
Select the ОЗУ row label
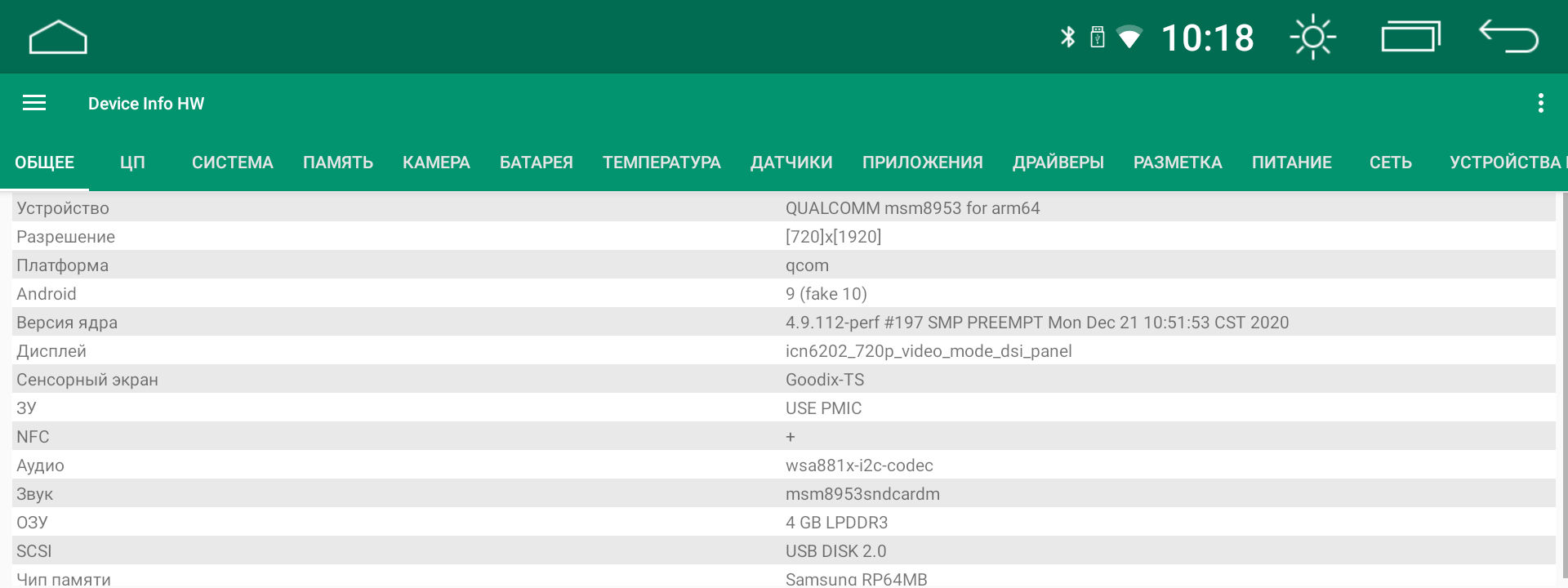coord(32,523)
